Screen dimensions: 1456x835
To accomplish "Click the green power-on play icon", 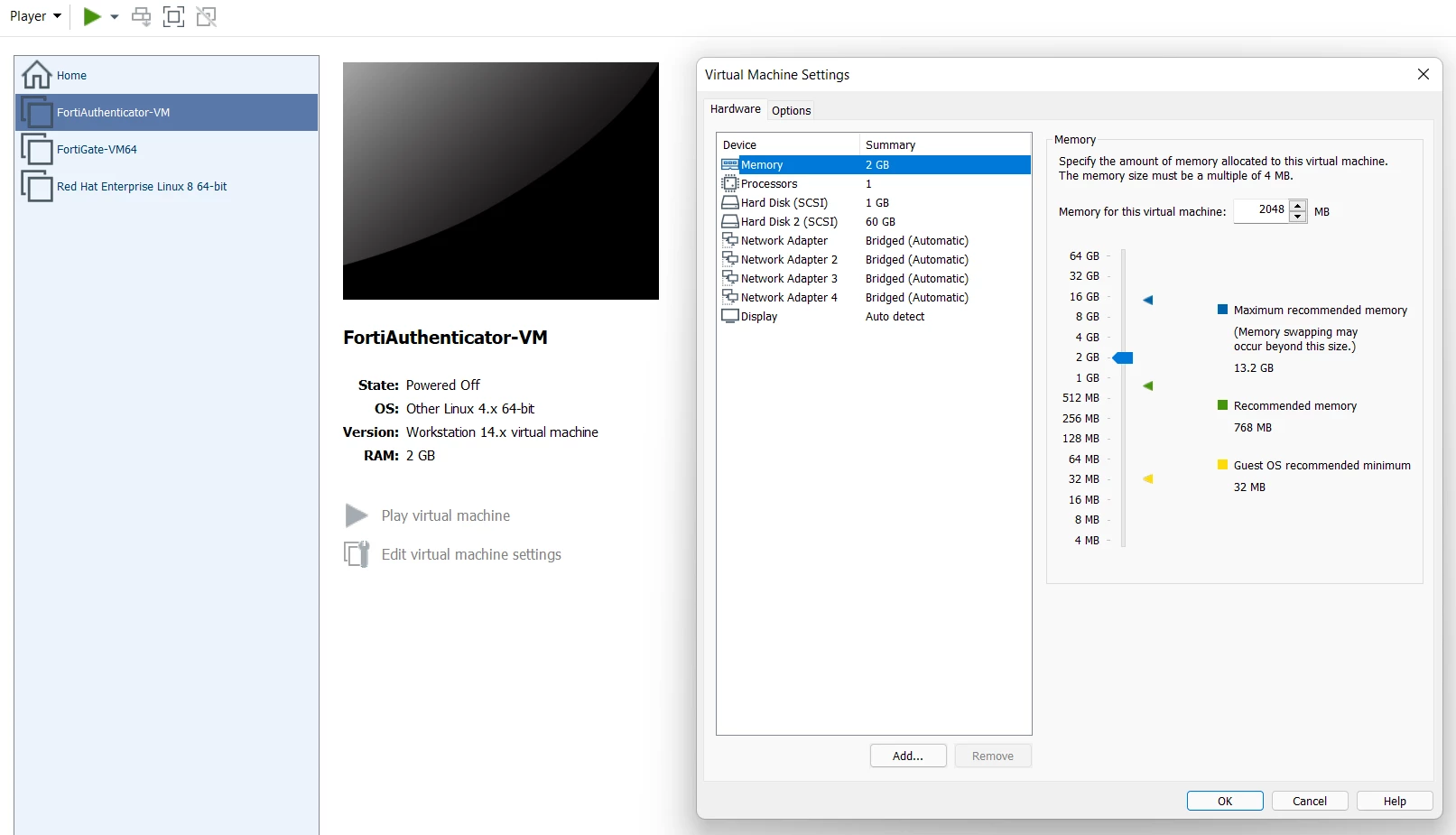I will click(91, 16).
